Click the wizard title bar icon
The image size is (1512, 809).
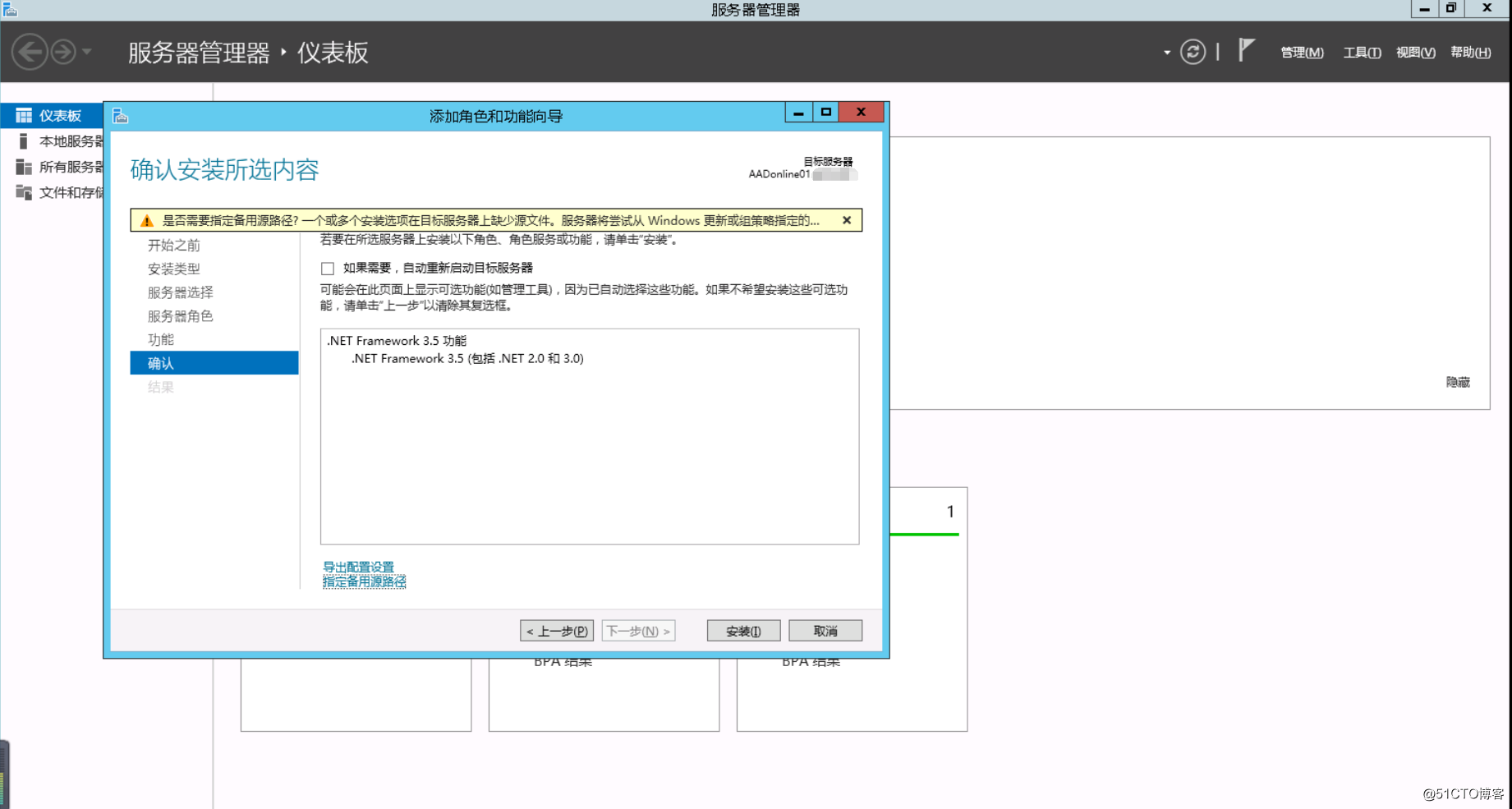click(121, 116)
